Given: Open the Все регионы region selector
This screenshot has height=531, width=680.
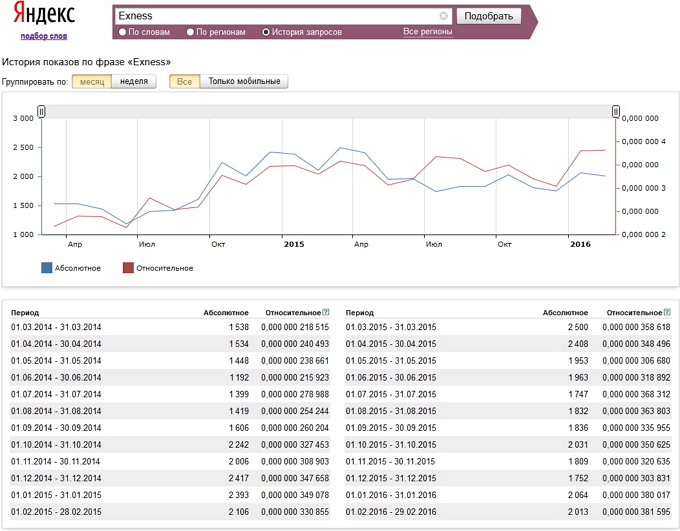Looking at the screenshot, I should pos(428,32).
